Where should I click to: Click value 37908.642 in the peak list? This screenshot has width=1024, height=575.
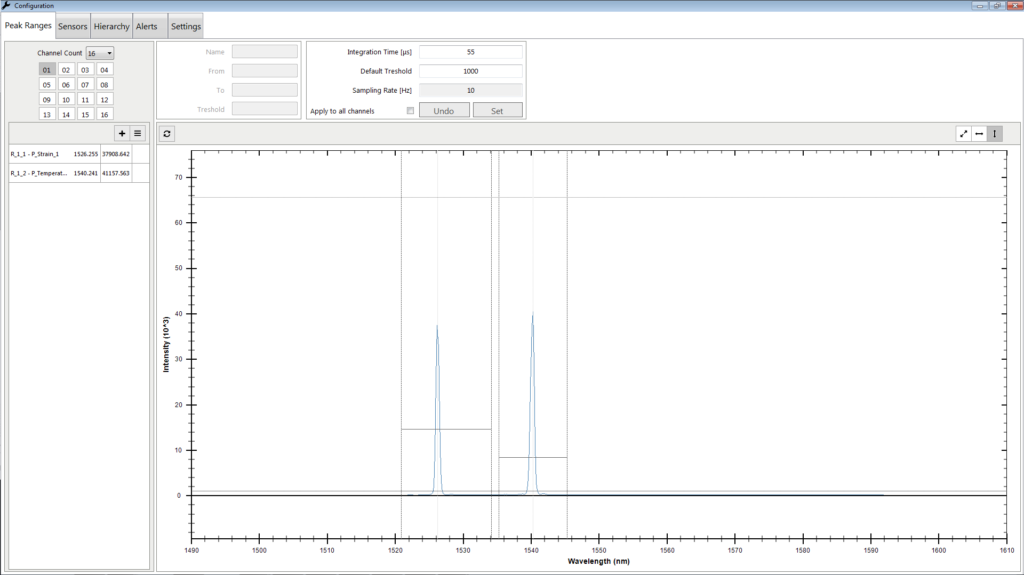[x=116, y=154]
